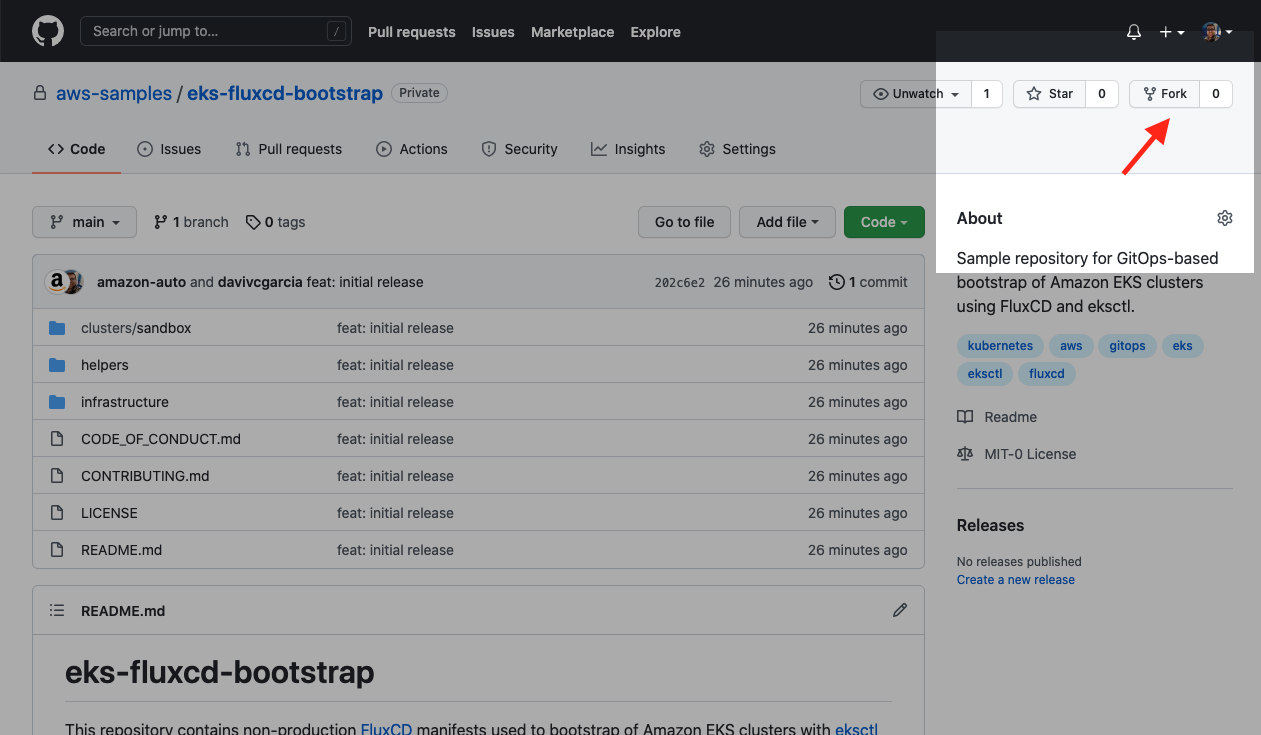Open Issues in top navigation

tap(493, 32)
